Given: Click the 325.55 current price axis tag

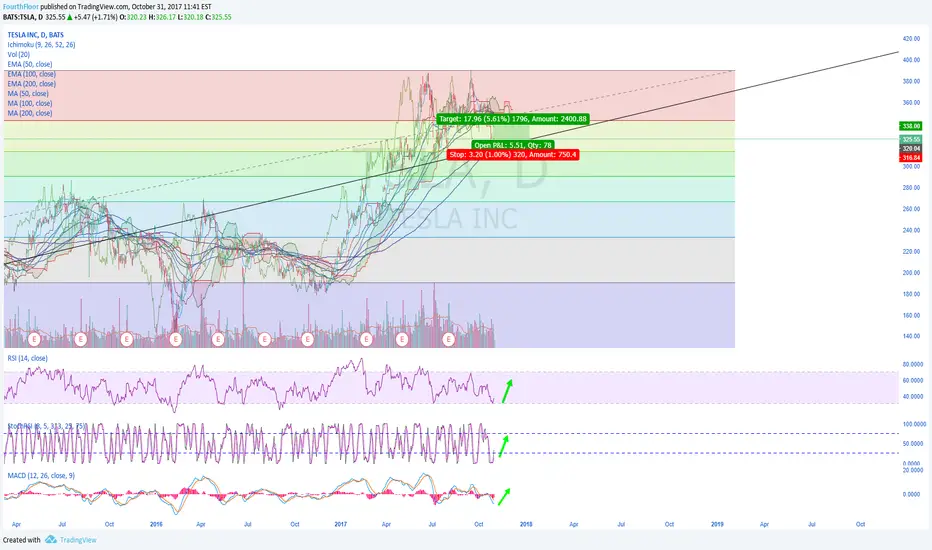Looking at the screenshot, I should coord(911,139).
